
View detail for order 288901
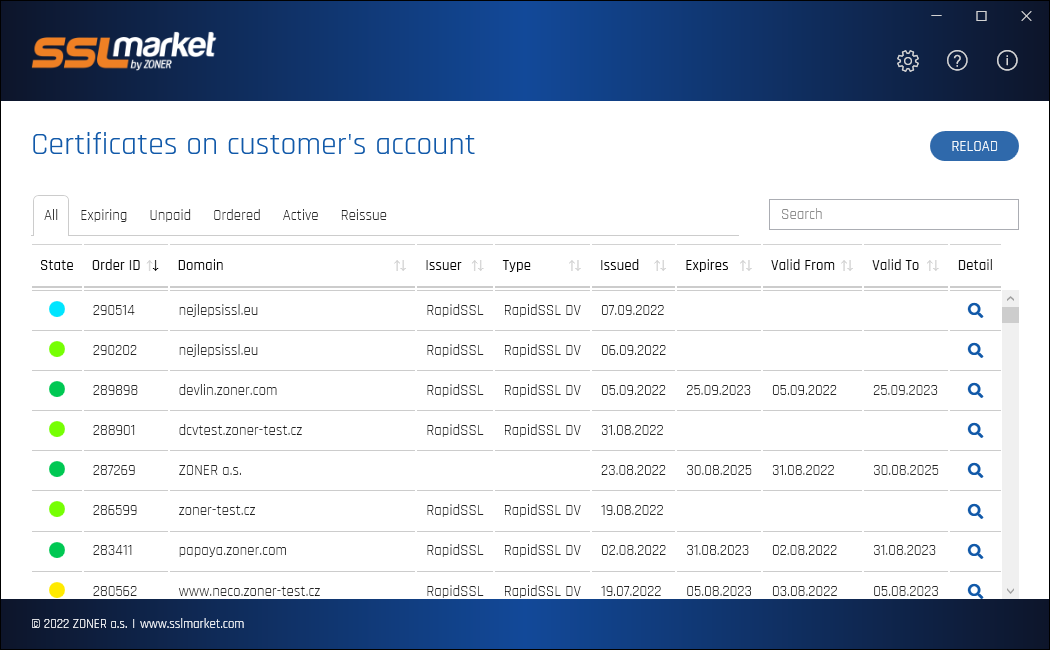[x=975, y=430]
